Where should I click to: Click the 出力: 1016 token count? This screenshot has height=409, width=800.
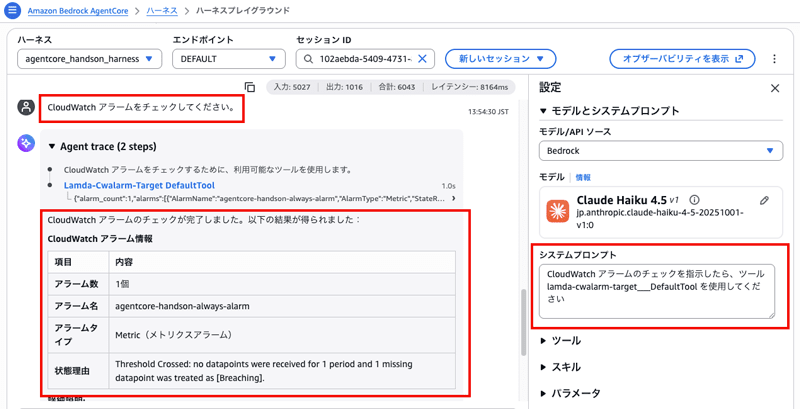344,87
